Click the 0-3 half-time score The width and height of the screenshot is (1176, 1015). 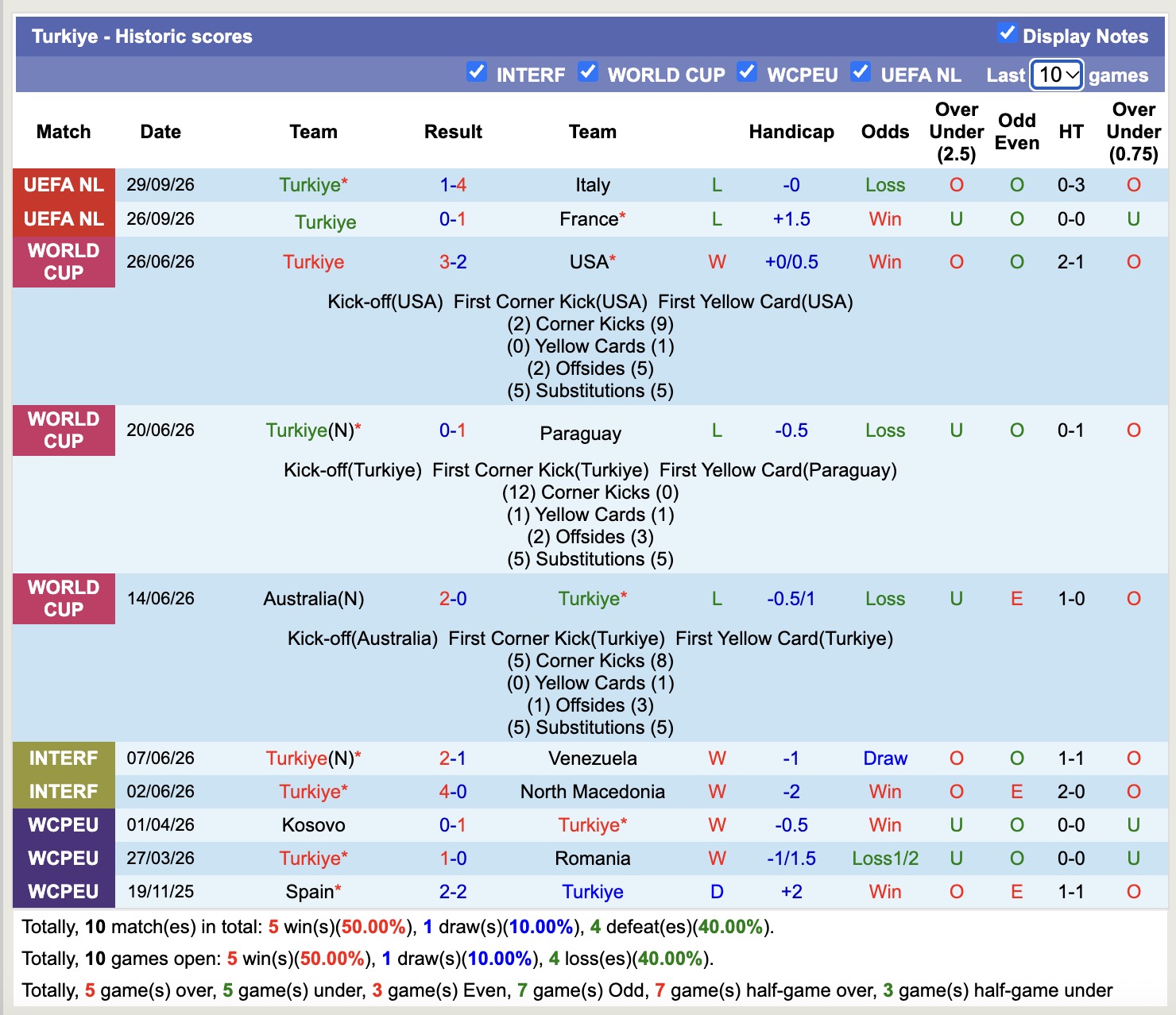click(1071, 185)
